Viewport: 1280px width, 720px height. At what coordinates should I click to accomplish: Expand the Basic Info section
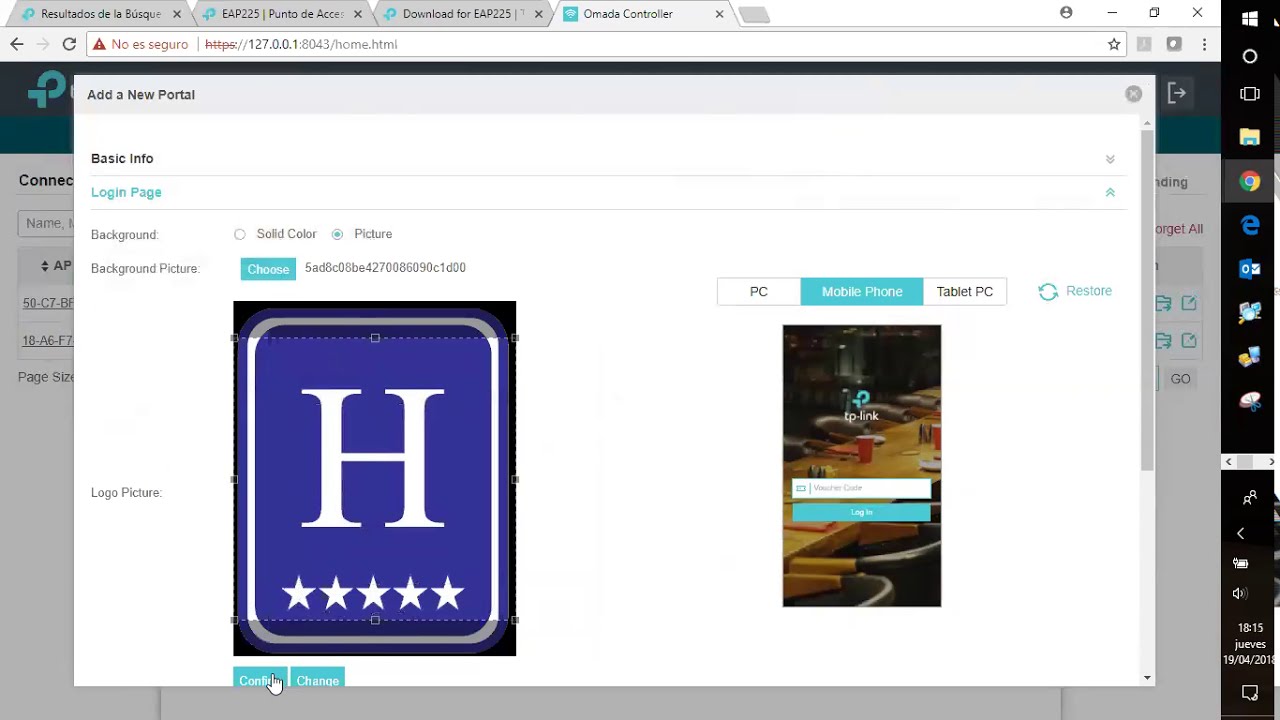1110,159
